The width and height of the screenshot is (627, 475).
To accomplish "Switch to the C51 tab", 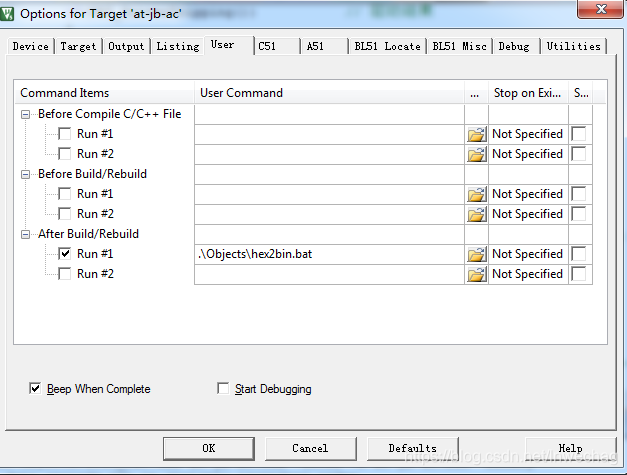I will click(x=277, y=46).
